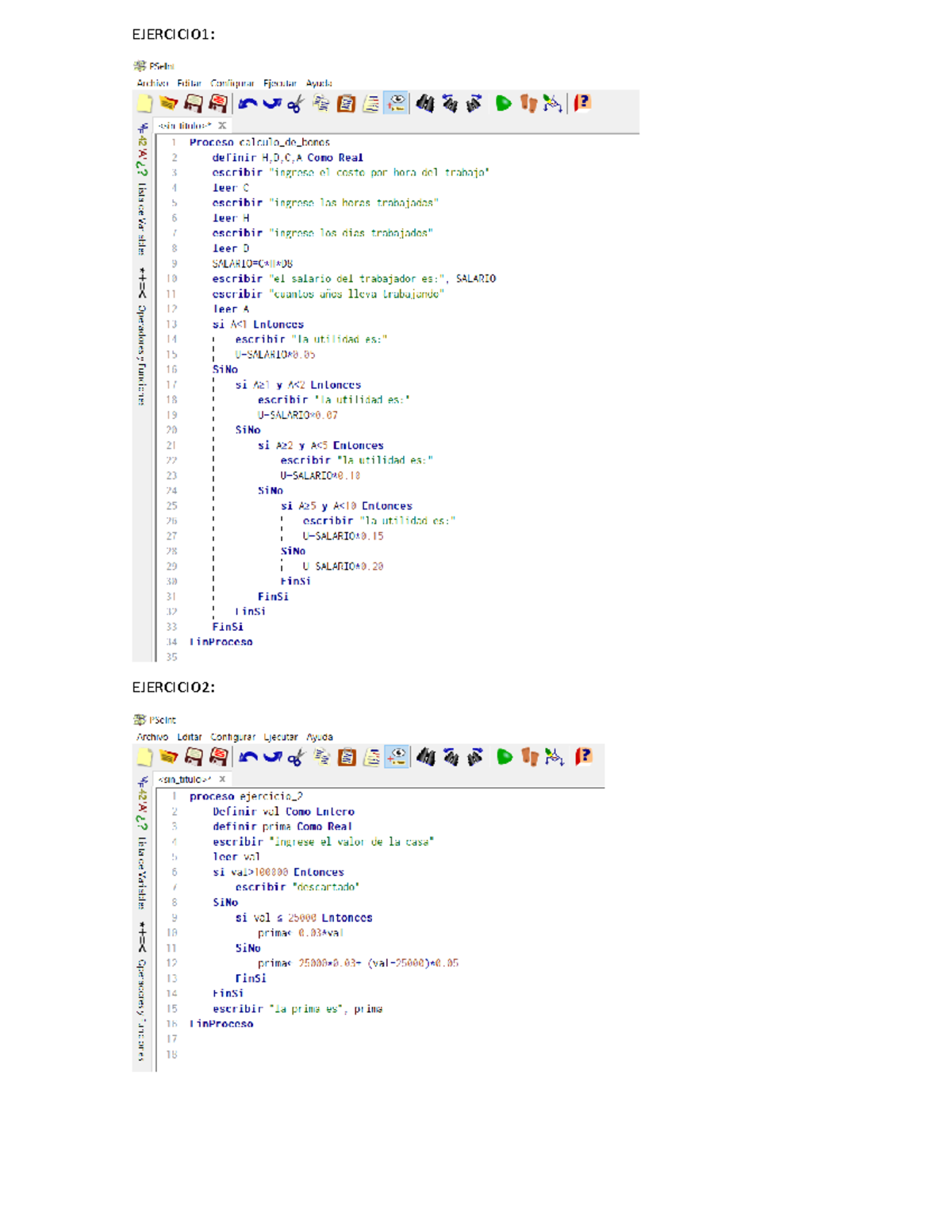The image size is (952, 1232).
Task: Open the Configurar menu in the EJERCICIO1 window
Action: [232, 83]
